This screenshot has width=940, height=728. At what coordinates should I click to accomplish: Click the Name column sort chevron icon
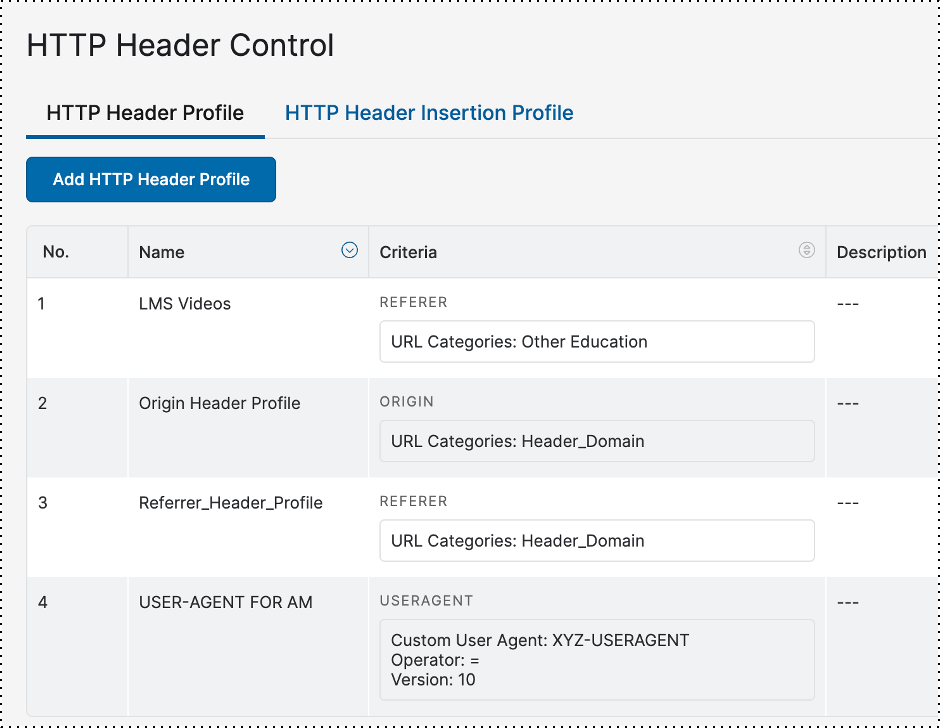[x=349, y=251]
